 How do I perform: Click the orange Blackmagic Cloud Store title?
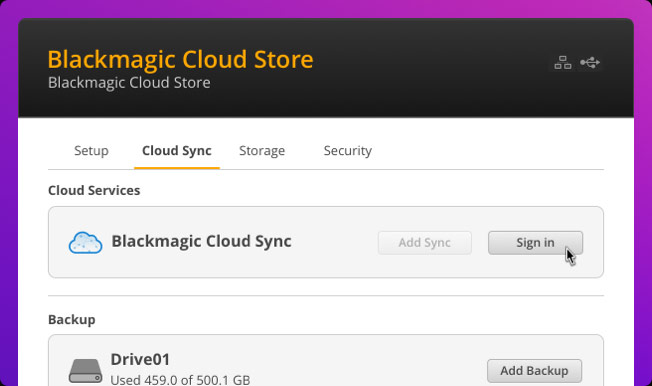[x=180, y=59]
